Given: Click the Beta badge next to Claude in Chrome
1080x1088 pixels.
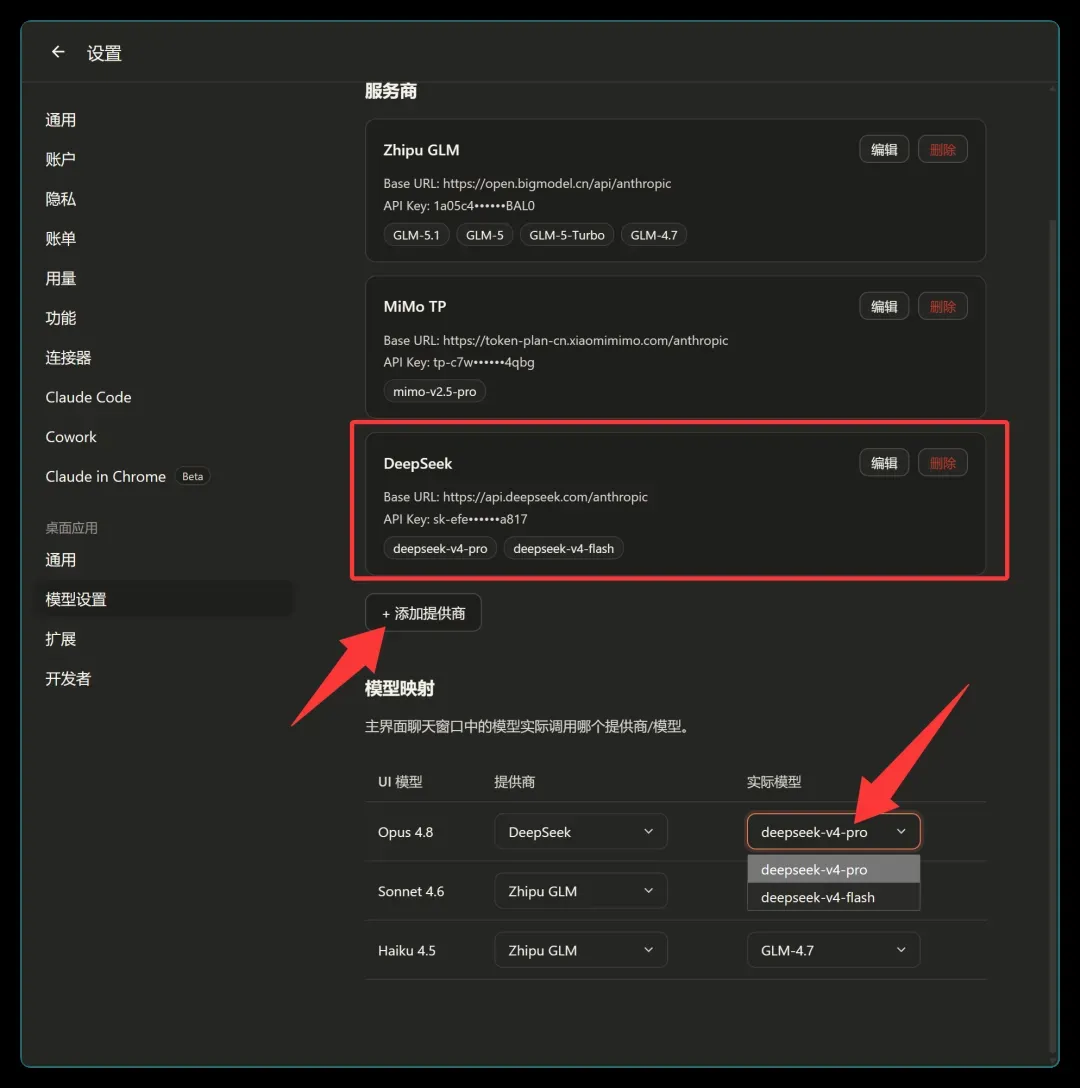Looking at the screenshot, I should 192,476.
